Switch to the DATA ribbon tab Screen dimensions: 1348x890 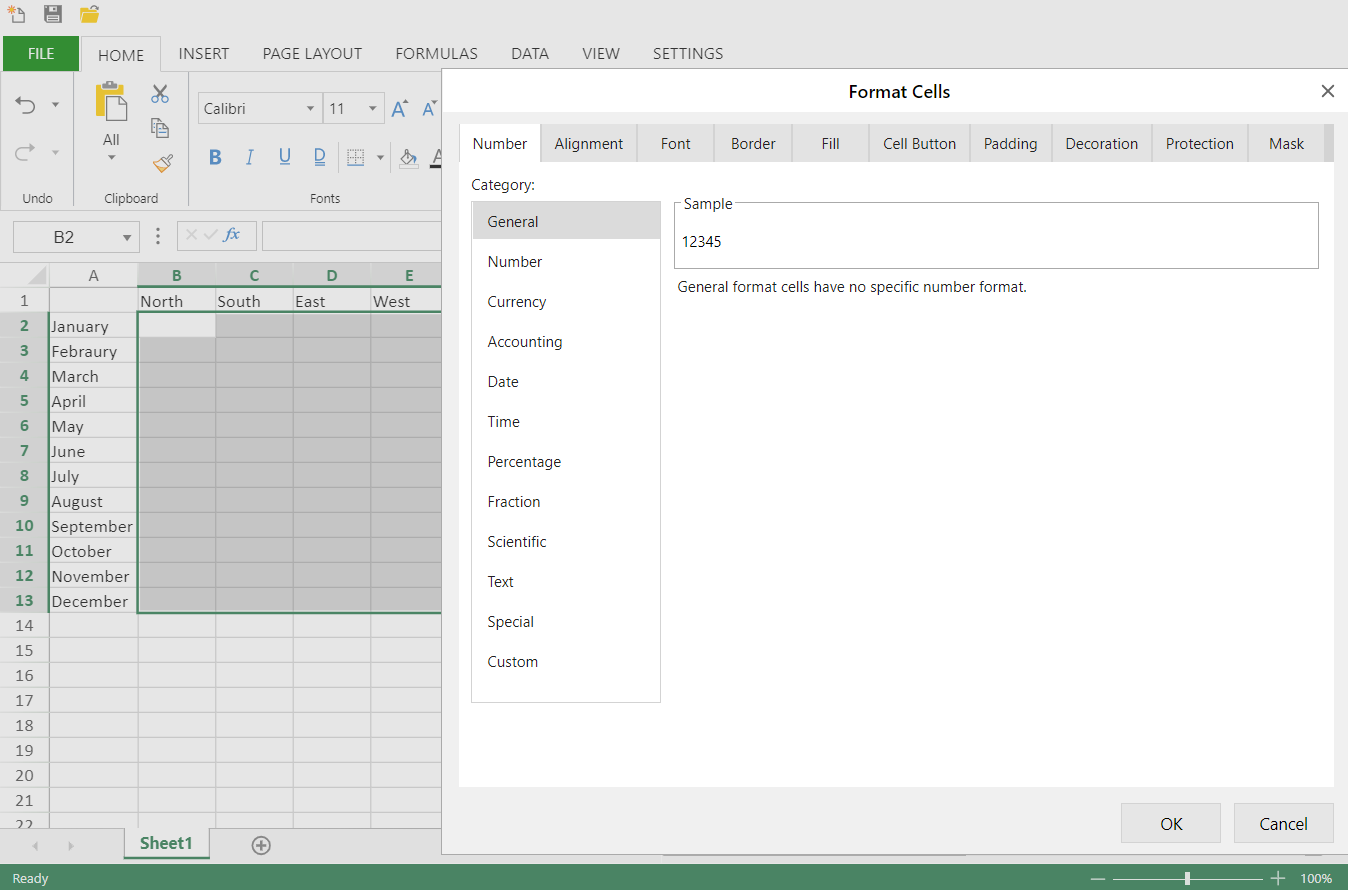click(530, 53)
